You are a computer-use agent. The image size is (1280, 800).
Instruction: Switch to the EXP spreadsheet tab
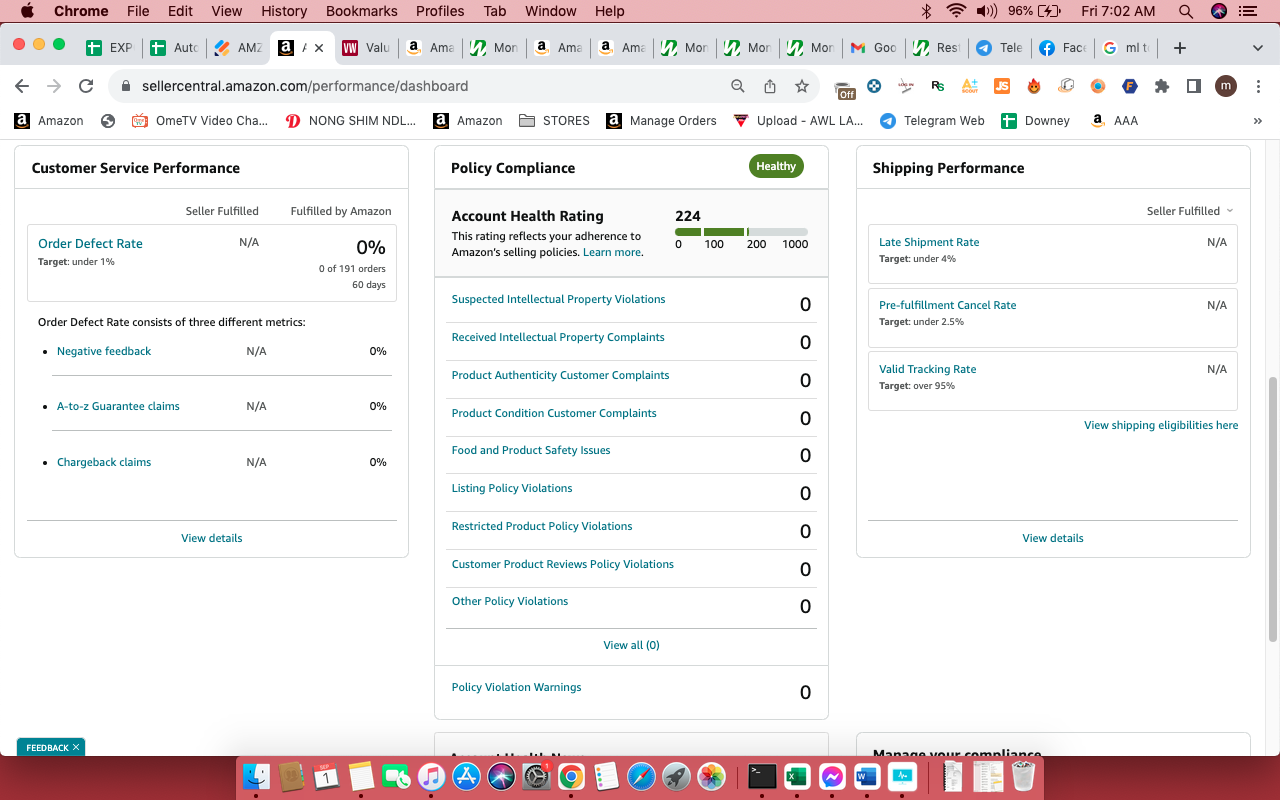[109, 48]
